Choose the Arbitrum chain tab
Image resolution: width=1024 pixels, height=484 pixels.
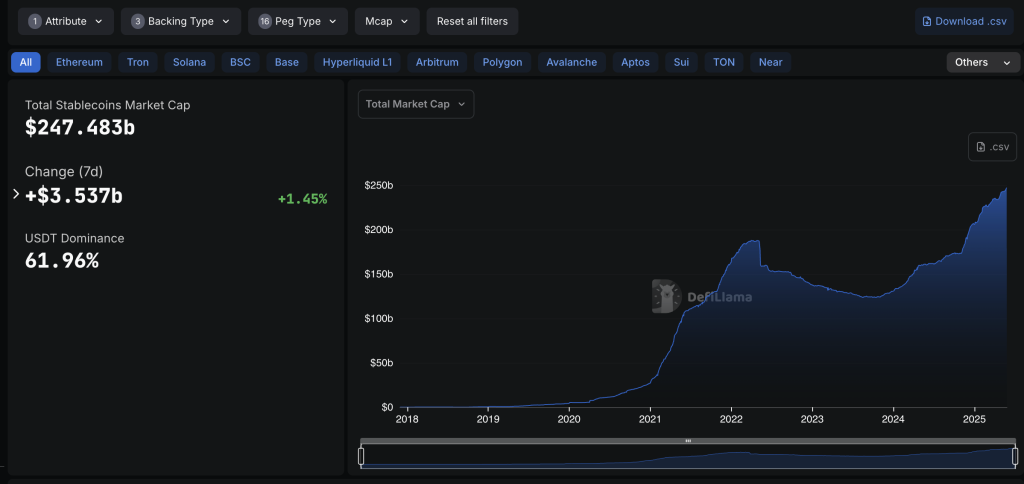437,62
